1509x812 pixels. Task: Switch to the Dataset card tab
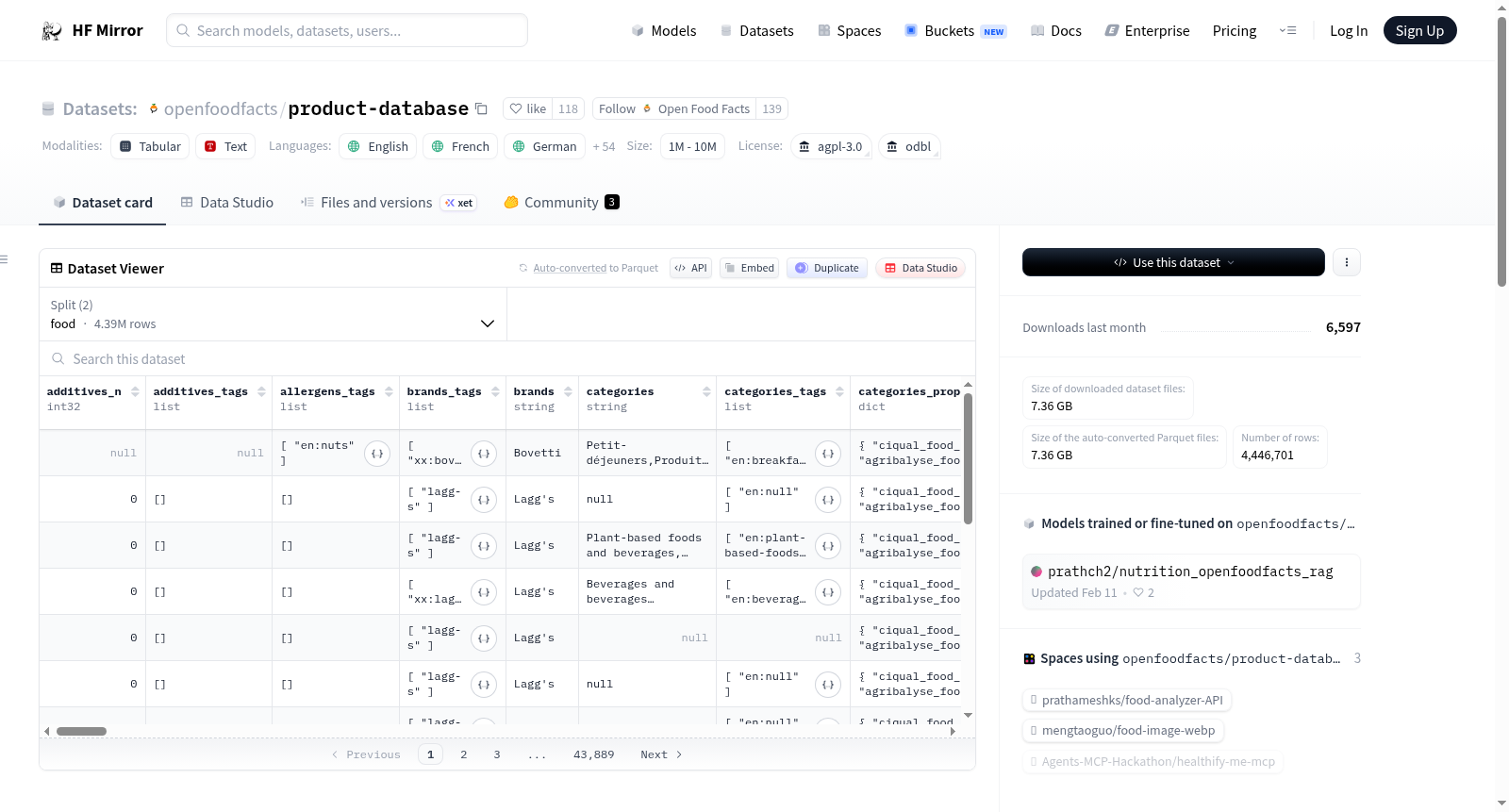pyautogui.click(x=102, y=202)
